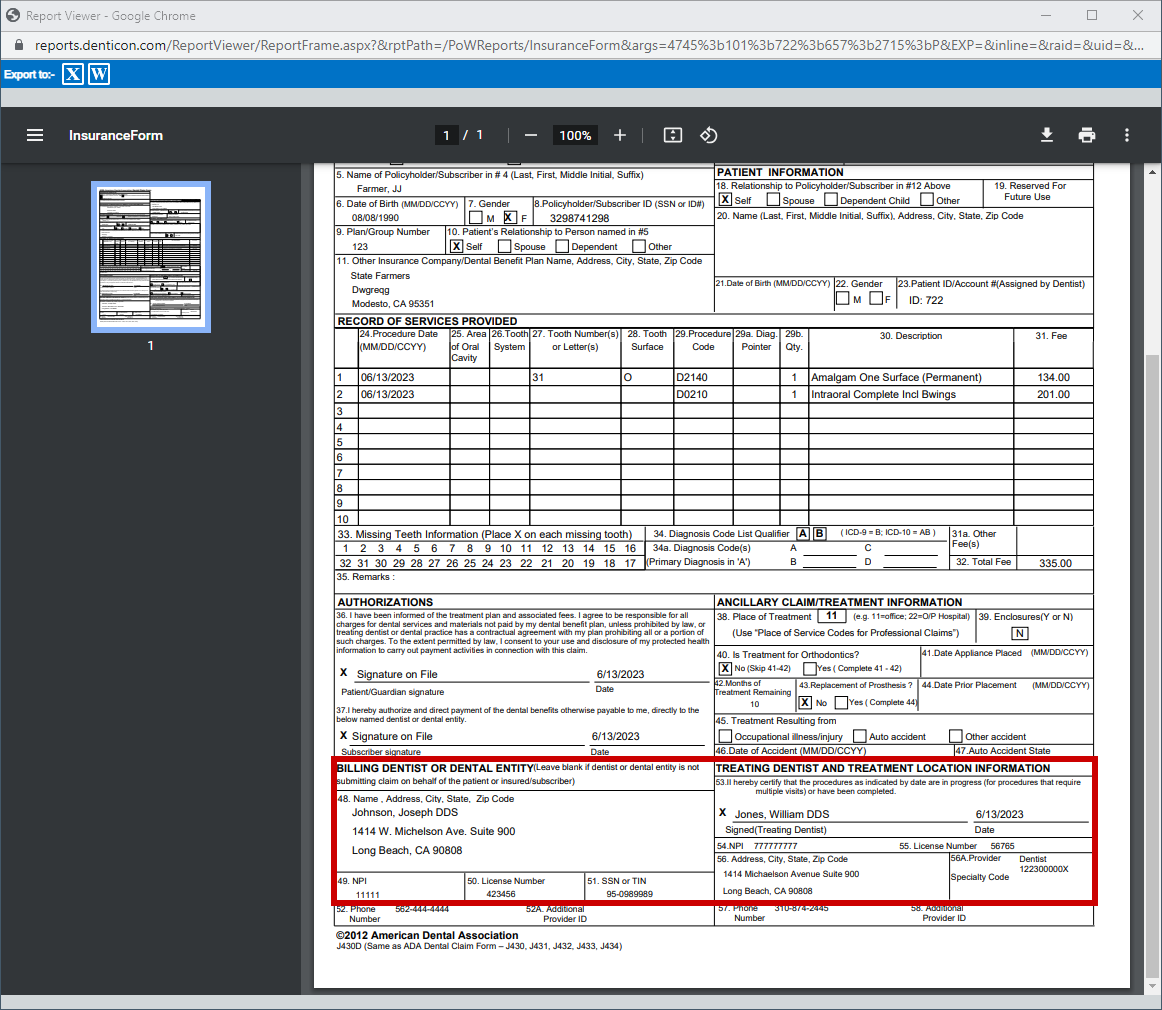Click the 134.00 fee value

click(1054, 377)
